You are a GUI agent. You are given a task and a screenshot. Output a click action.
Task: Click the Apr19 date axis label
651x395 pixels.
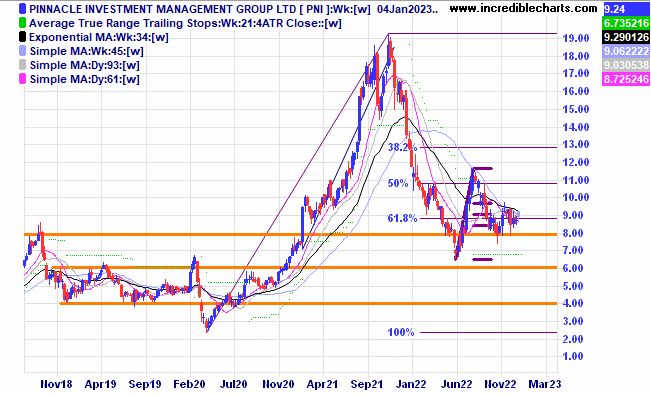tap(100, 384)
